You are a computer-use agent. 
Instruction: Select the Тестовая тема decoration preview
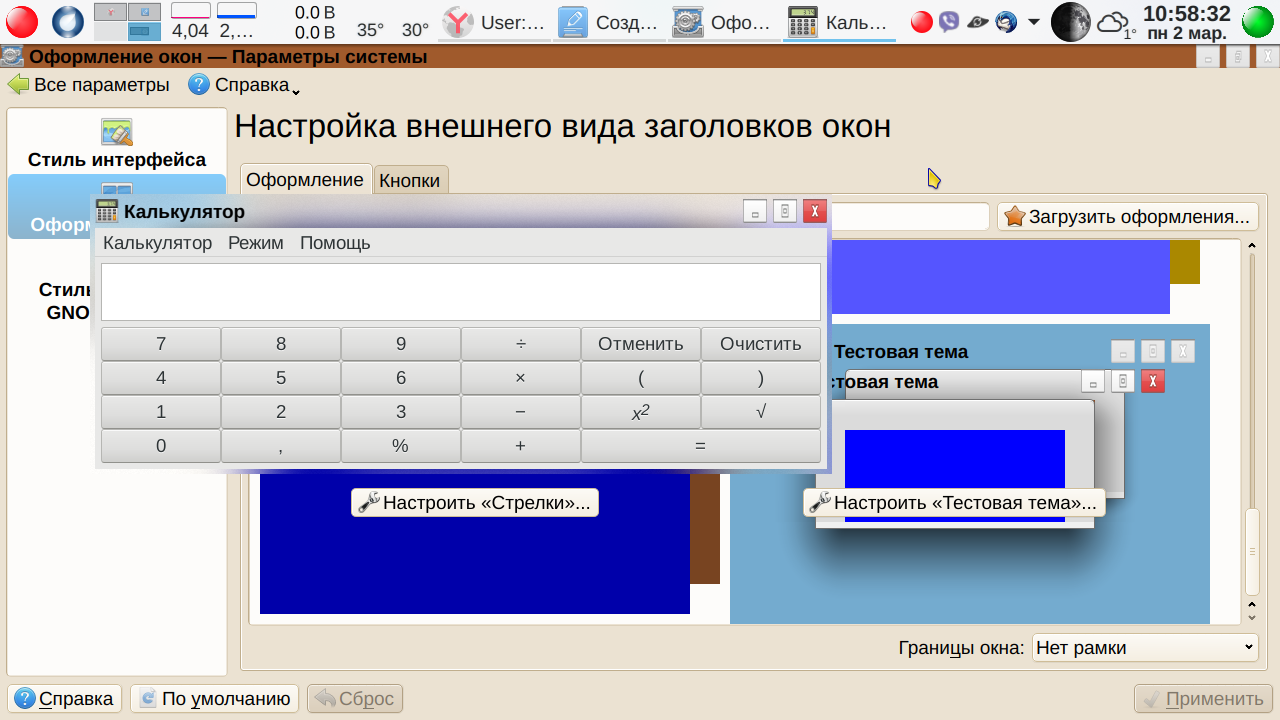970,474
